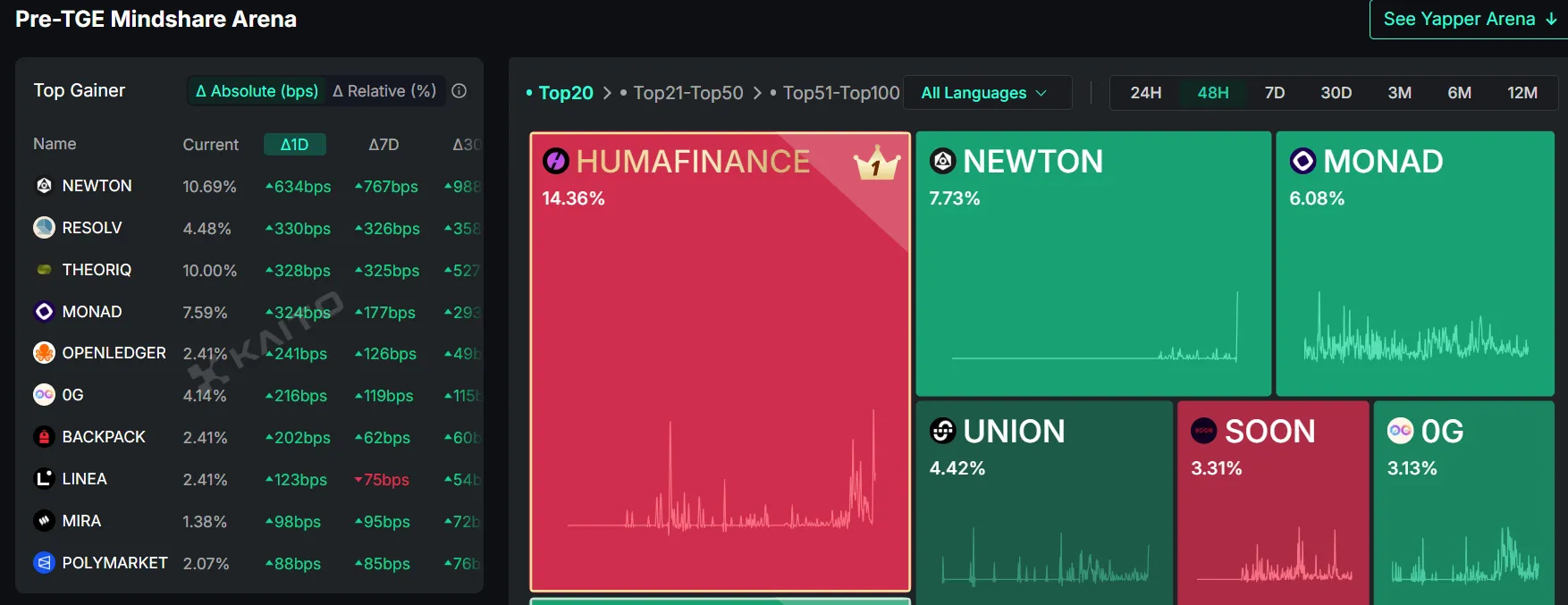Open the 0G mindshare tile title
Image resolution: width=1568 pixels, height=605 pixels.
tap(1441, 431)
